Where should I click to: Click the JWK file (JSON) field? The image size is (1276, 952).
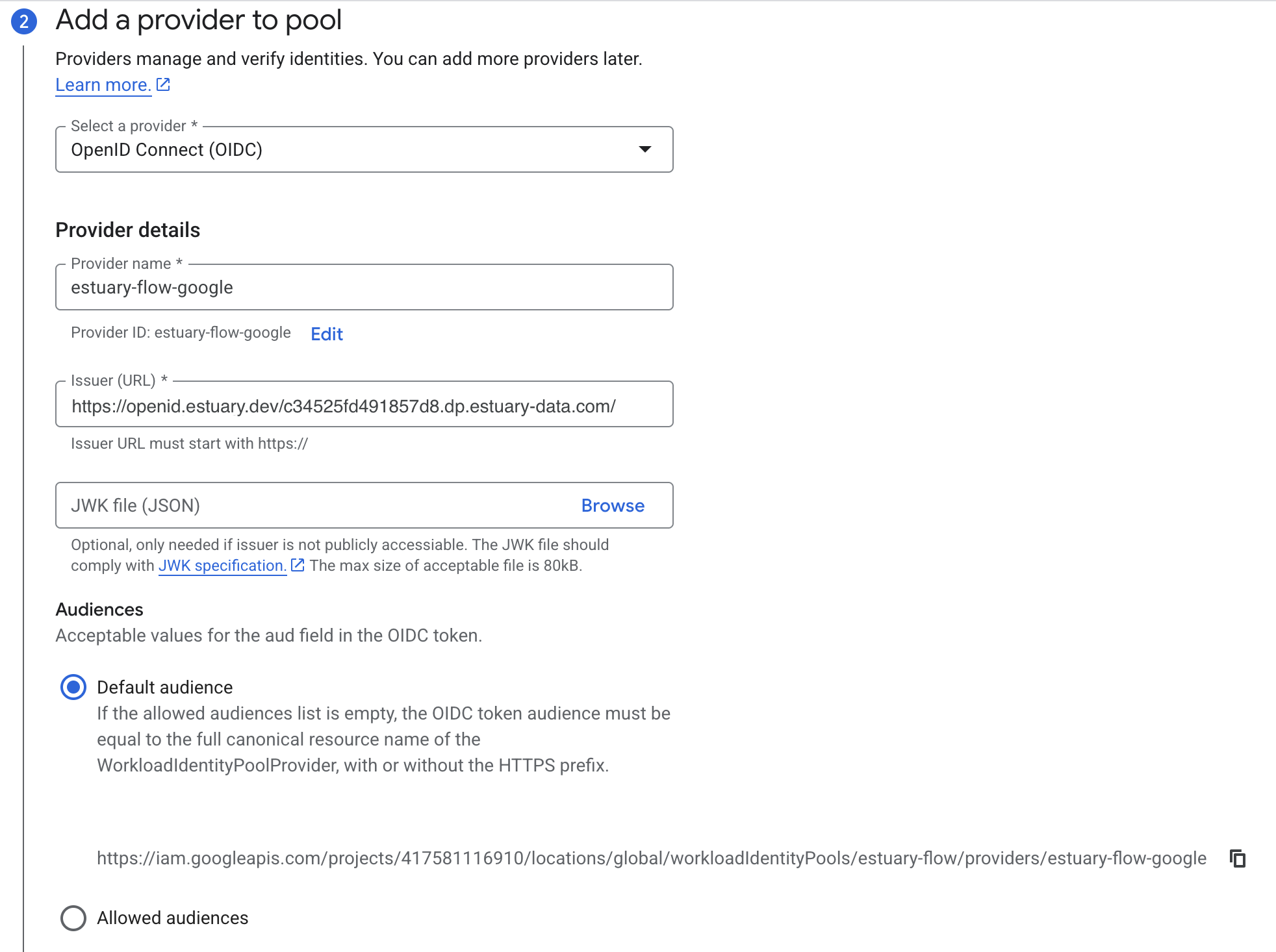point(292,505)
